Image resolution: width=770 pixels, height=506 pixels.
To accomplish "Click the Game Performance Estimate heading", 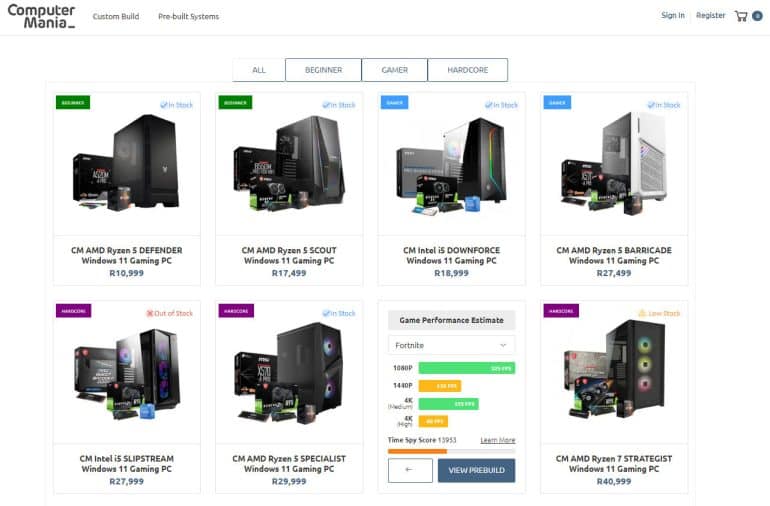I will tap(451, 320).
